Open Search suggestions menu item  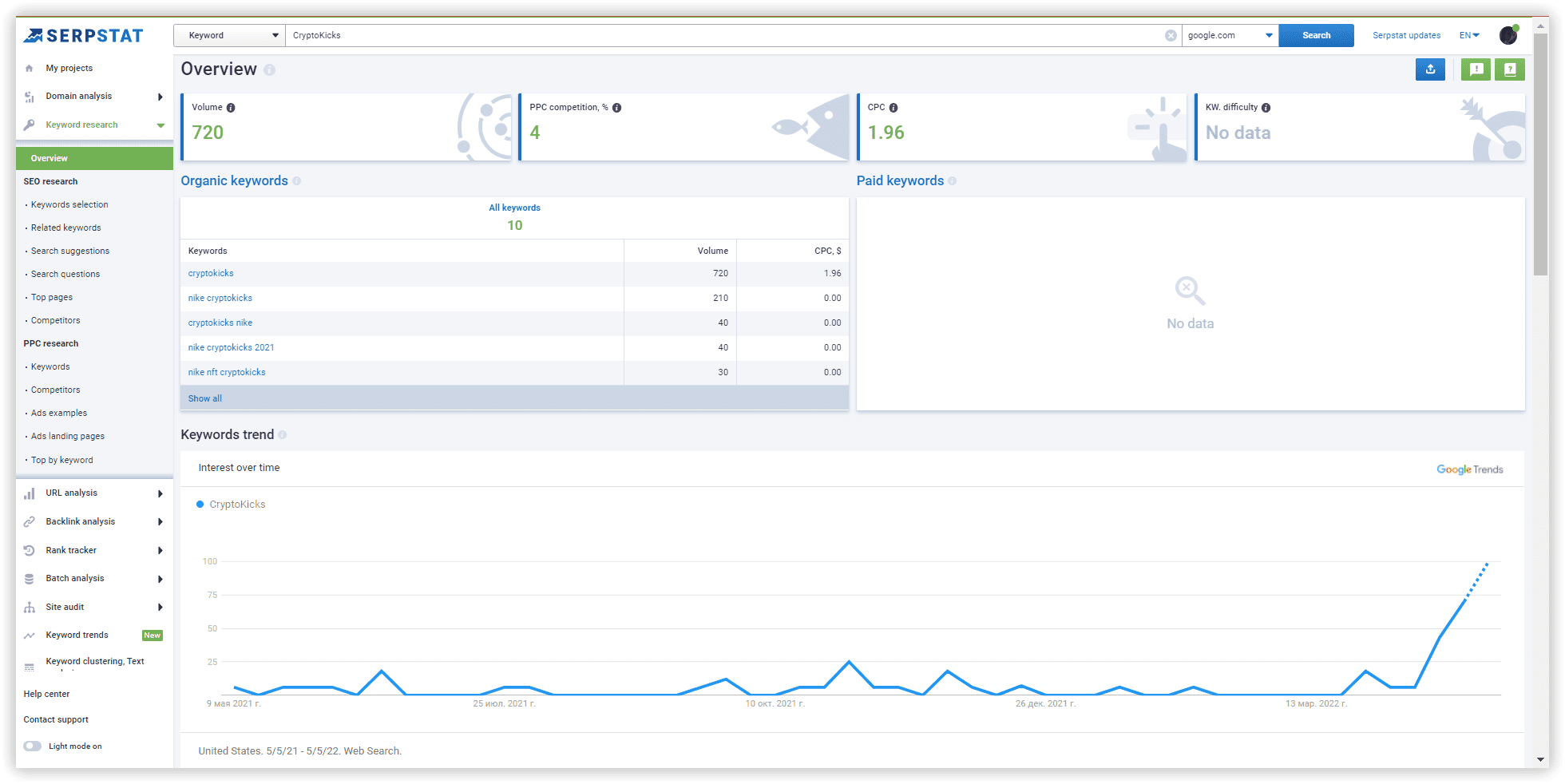tap(70, 251)
